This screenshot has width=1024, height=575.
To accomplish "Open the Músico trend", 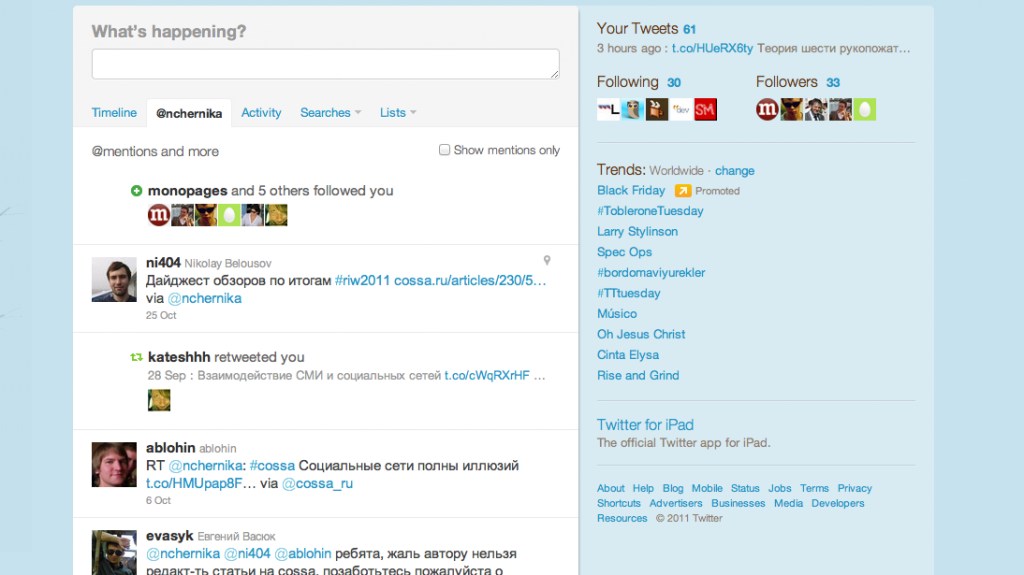I will click(616, 314).
